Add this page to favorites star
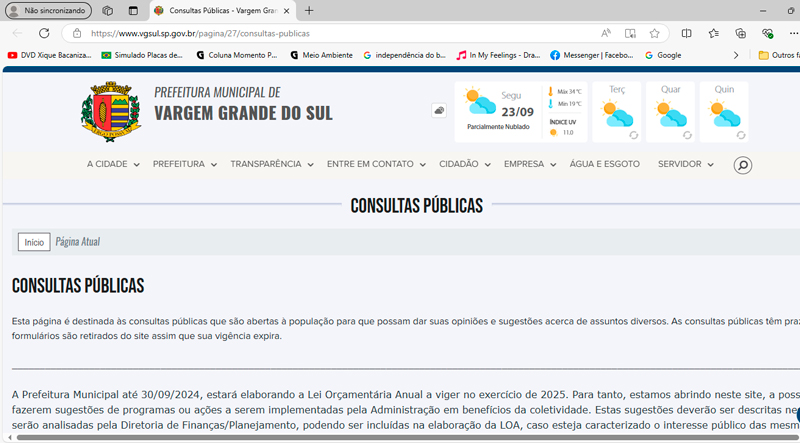 (x=654, y=33)
